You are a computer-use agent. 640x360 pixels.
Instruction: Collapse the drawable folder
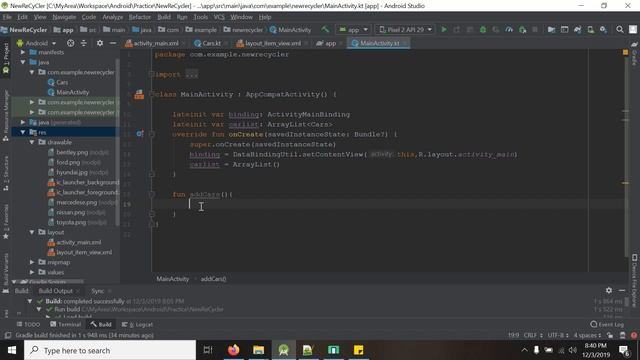(x=32, y=142)
